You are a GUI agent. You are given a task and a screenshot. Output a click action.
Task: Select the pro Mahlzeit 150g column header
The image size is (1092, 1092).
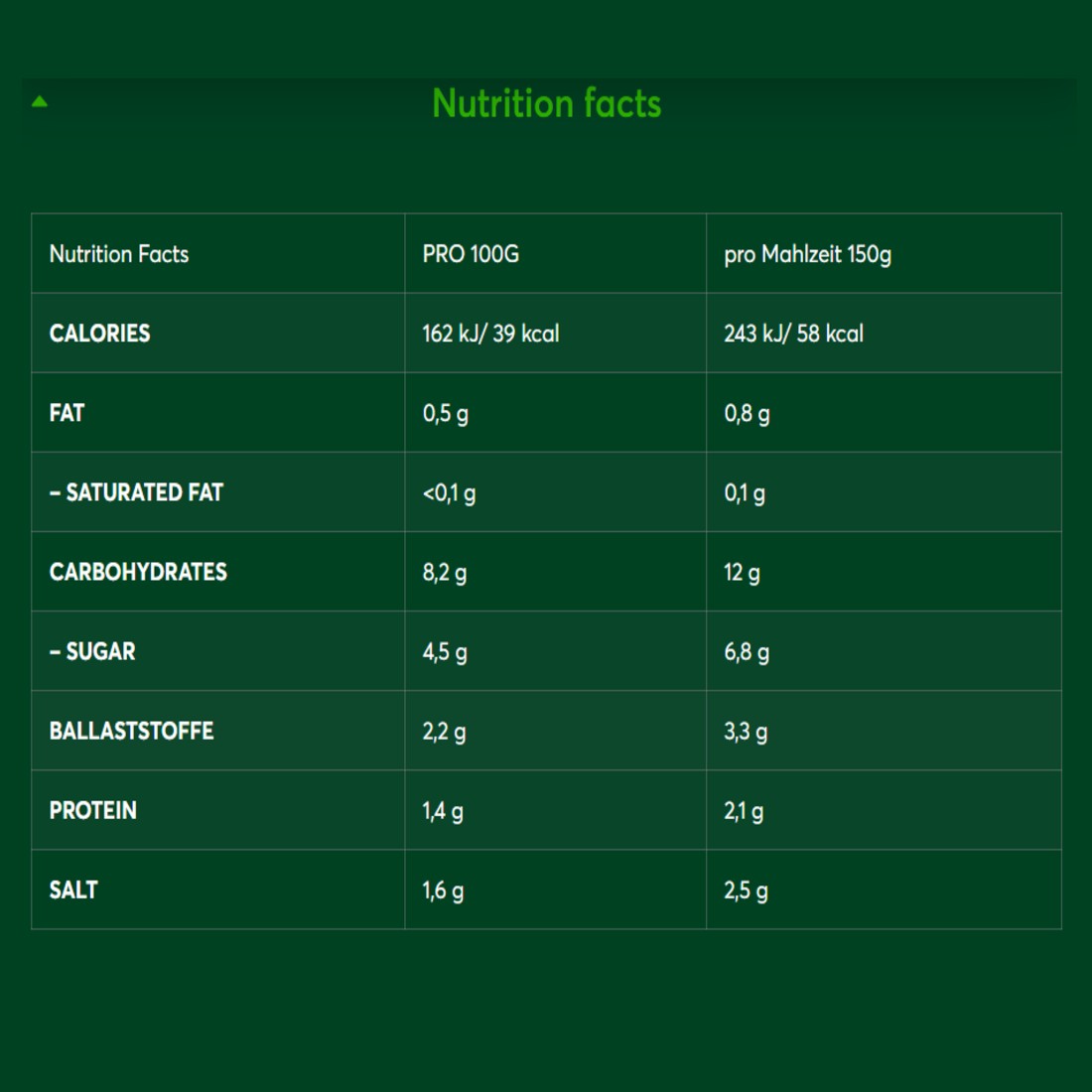click(x=807, y=254)
